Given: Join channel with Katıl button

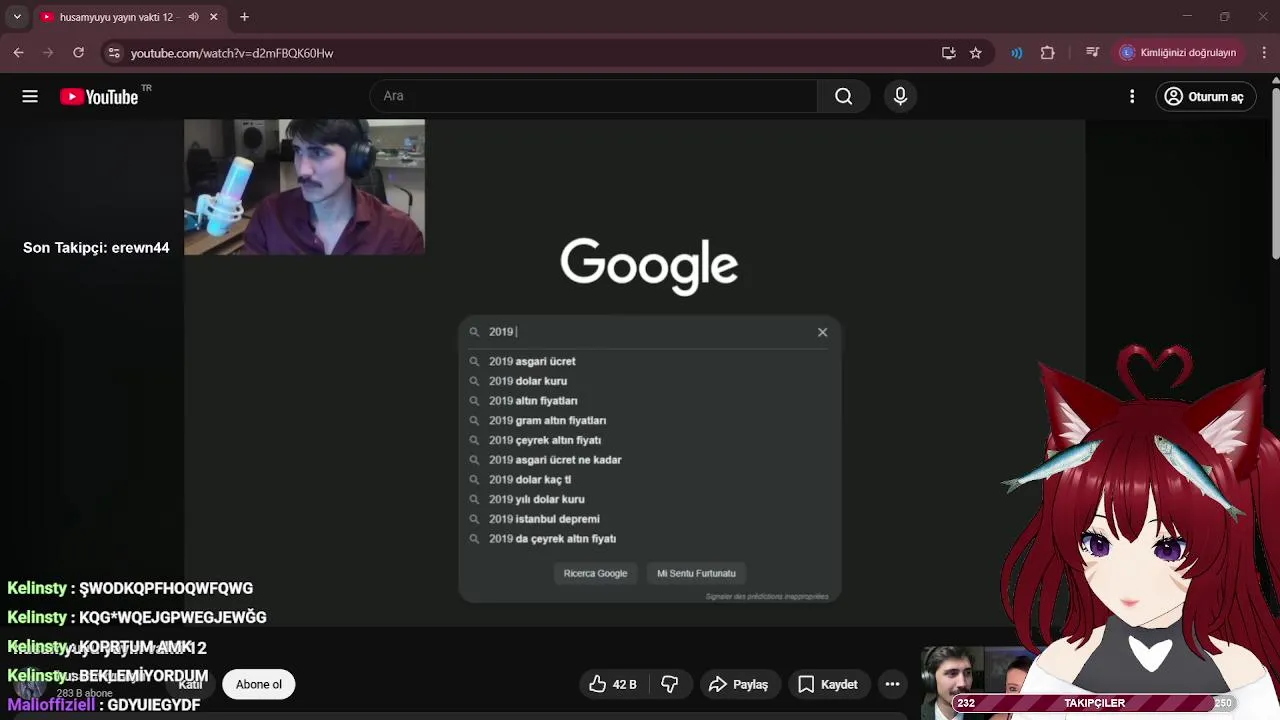Looking at the screenshot, I should pyautogui.click(x=190, y=684).
